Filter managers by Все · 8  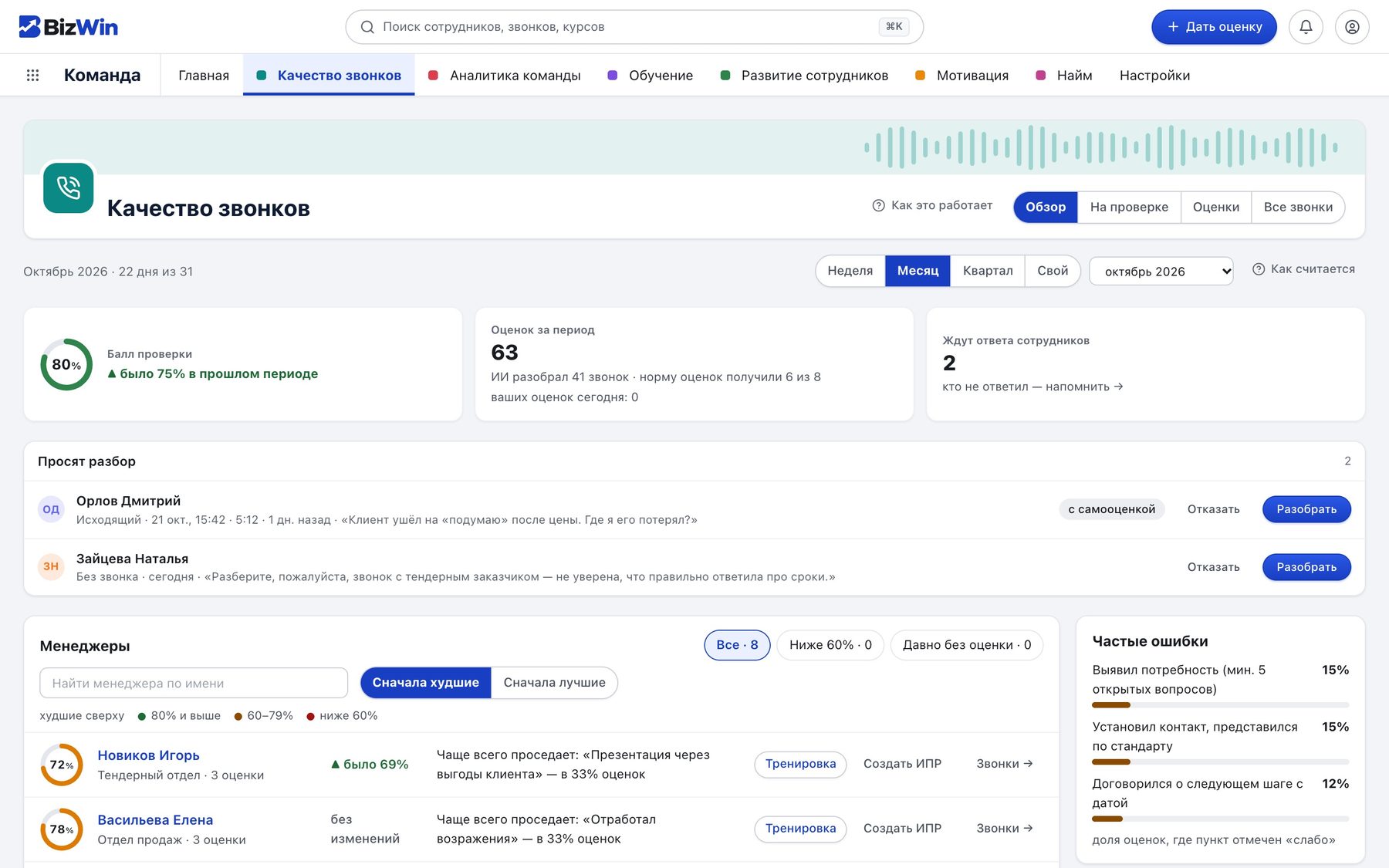[737, 645]
